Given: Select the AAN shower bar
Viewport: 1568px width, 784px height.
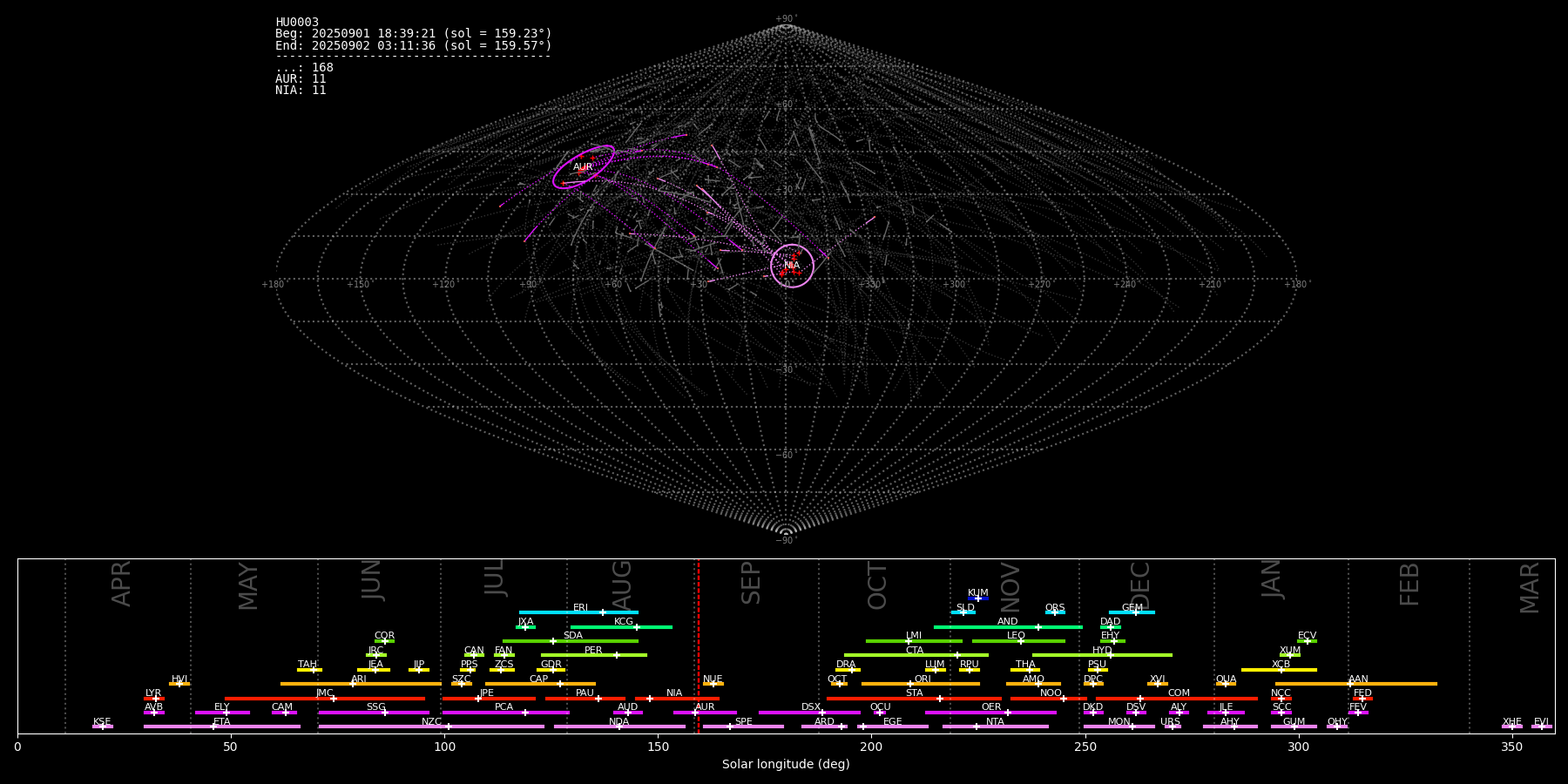Looking at the screenshot, I should pyautogui.click(x=1356, y=684).
